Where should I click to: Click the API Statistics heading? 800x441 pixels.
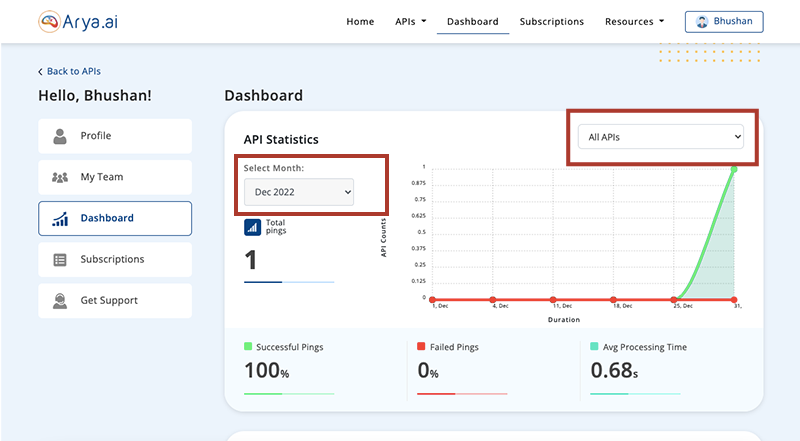(x=281, y=139)
